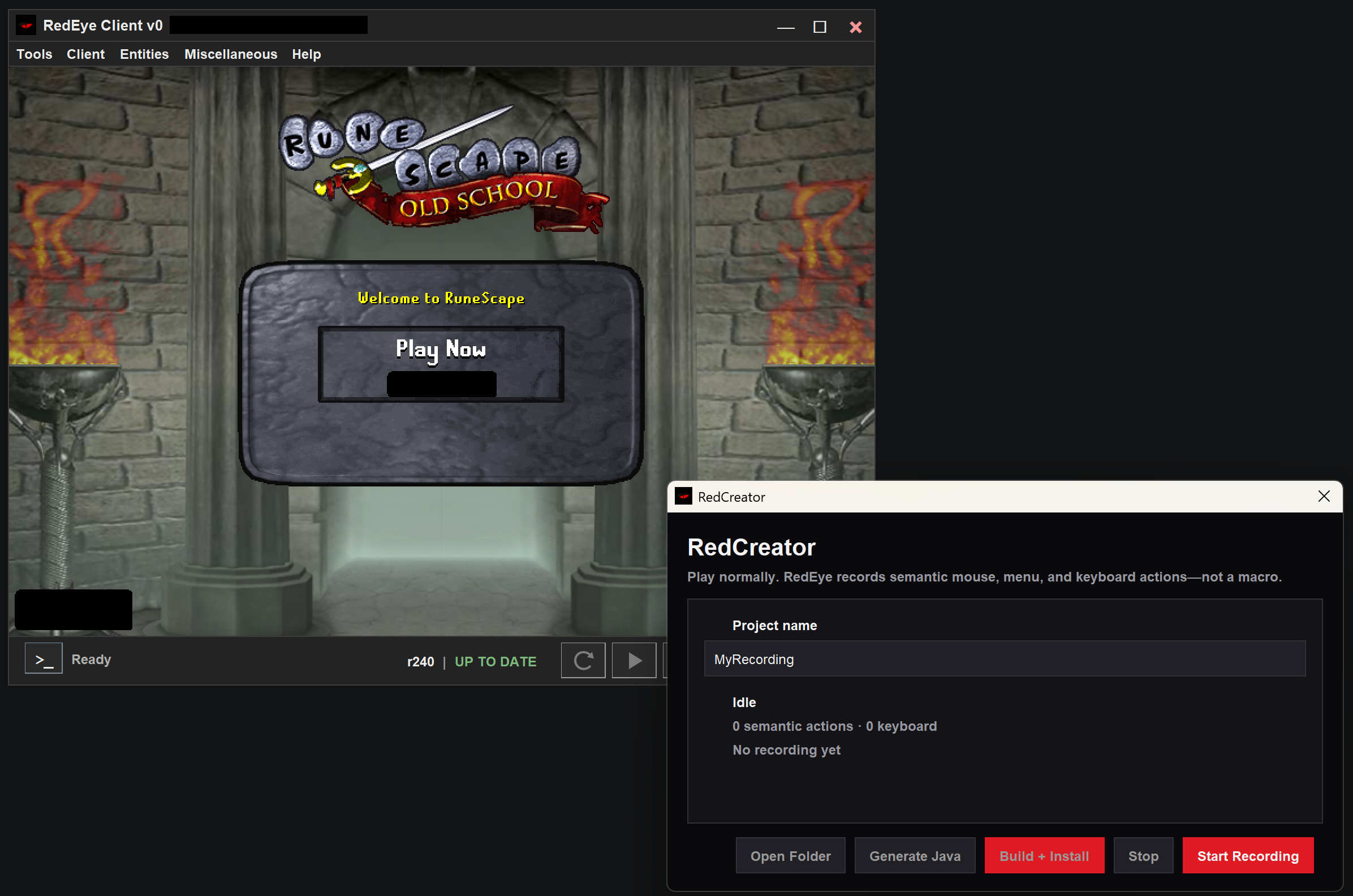The image size is (1353, 896).
Task: Click the Ready status text
Action: (91, 660)
